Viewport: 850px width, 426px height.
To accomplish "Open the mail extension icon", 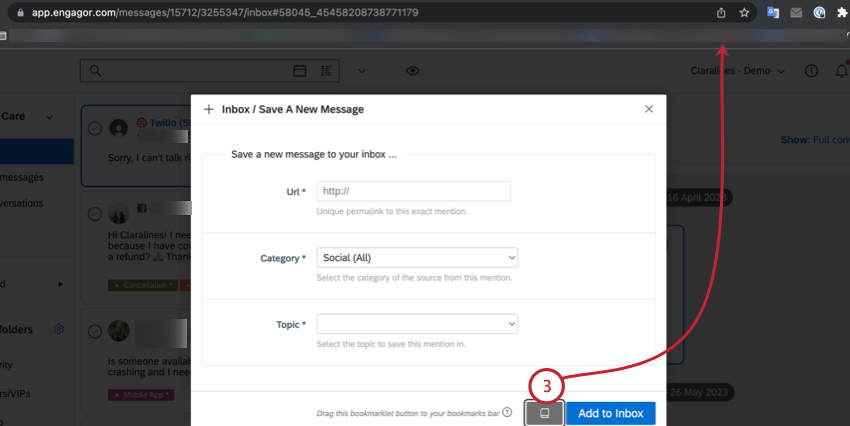I will [796, 12].
